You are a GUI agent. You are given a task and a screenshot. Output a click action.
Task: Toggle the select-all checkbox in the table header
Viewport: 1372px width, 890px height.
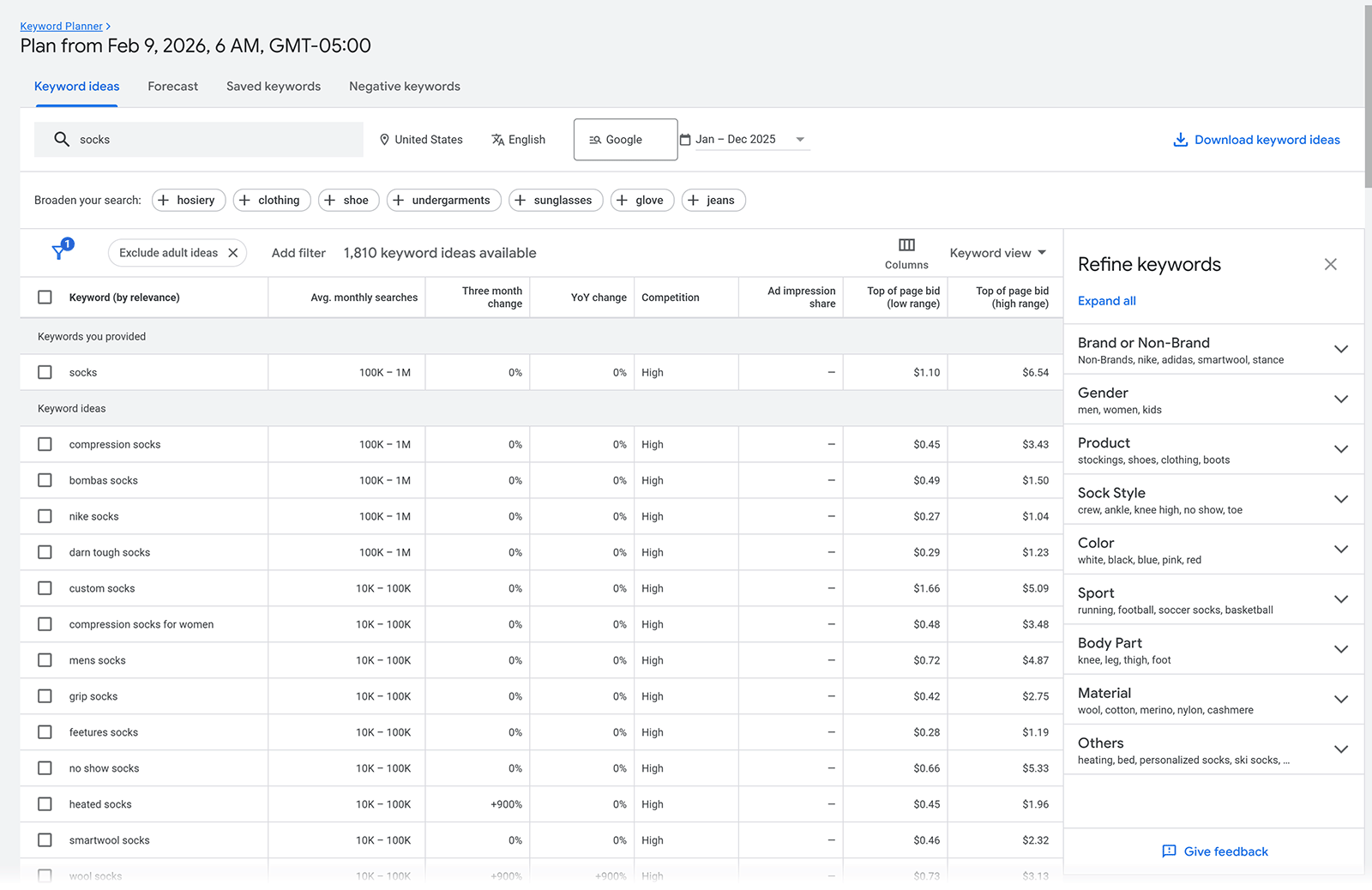click(45, 297)
